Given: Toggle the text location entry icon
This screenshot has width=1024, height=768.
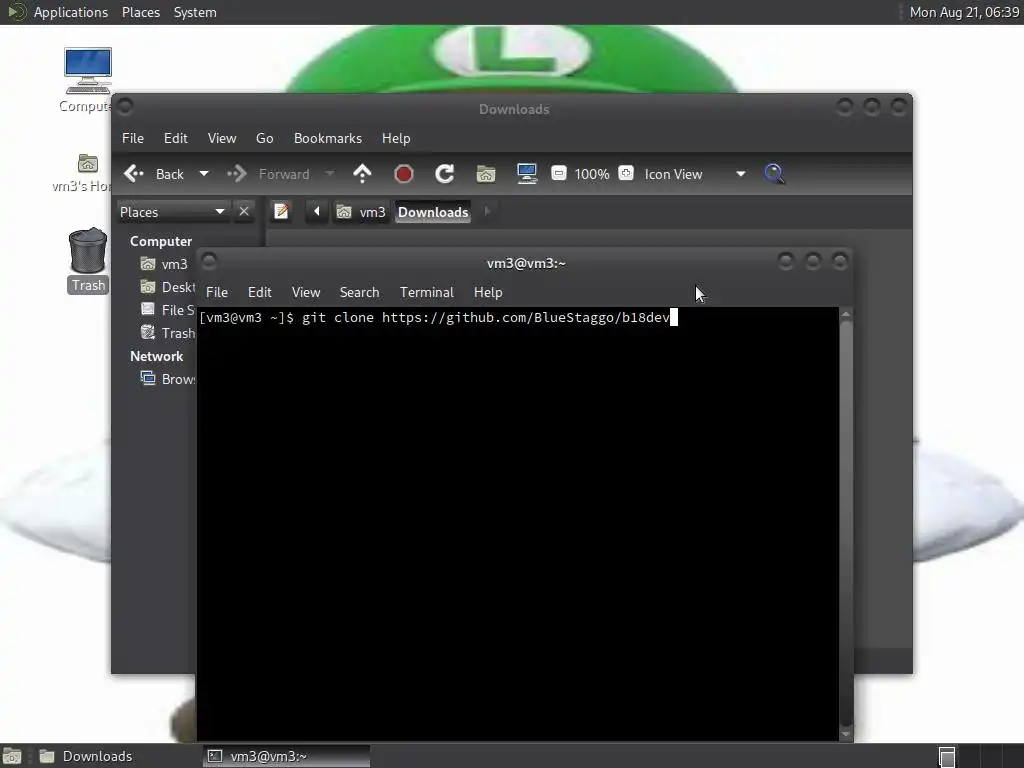Looking at the screenshot, I should (281, 212).
